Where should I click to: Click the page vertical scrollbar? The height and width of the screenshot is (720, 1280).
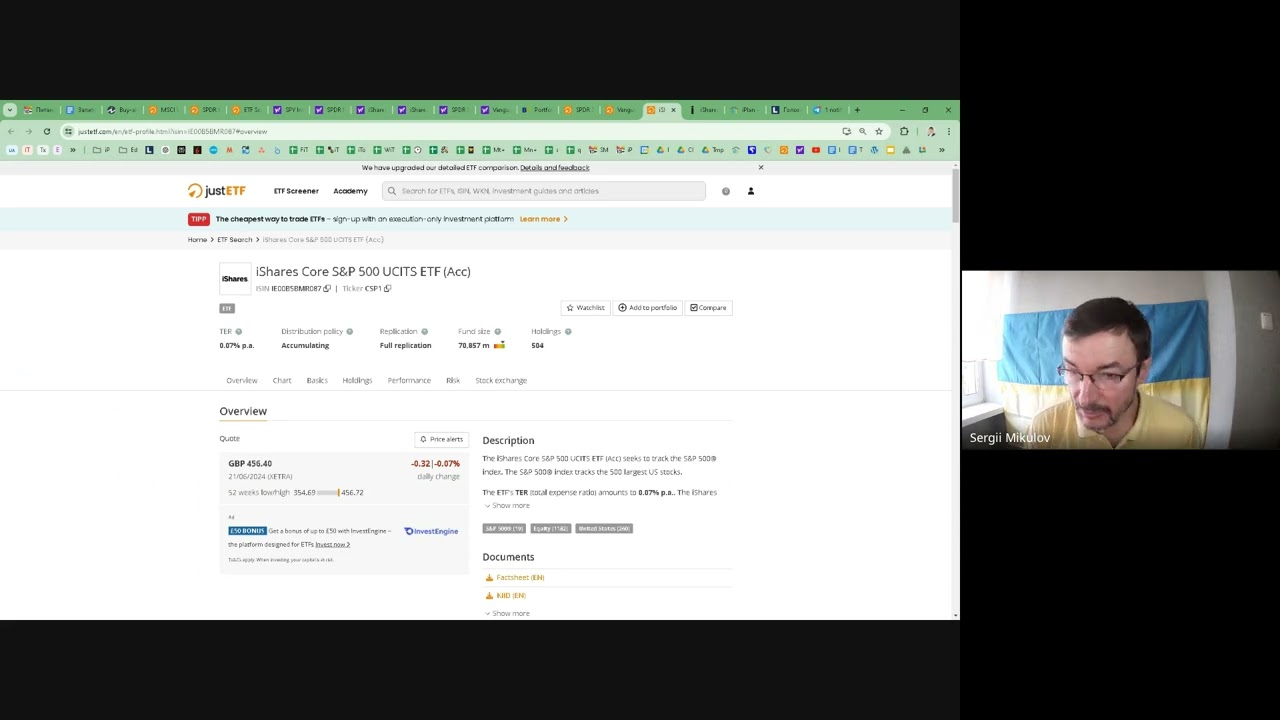click(x=955, y=196)
